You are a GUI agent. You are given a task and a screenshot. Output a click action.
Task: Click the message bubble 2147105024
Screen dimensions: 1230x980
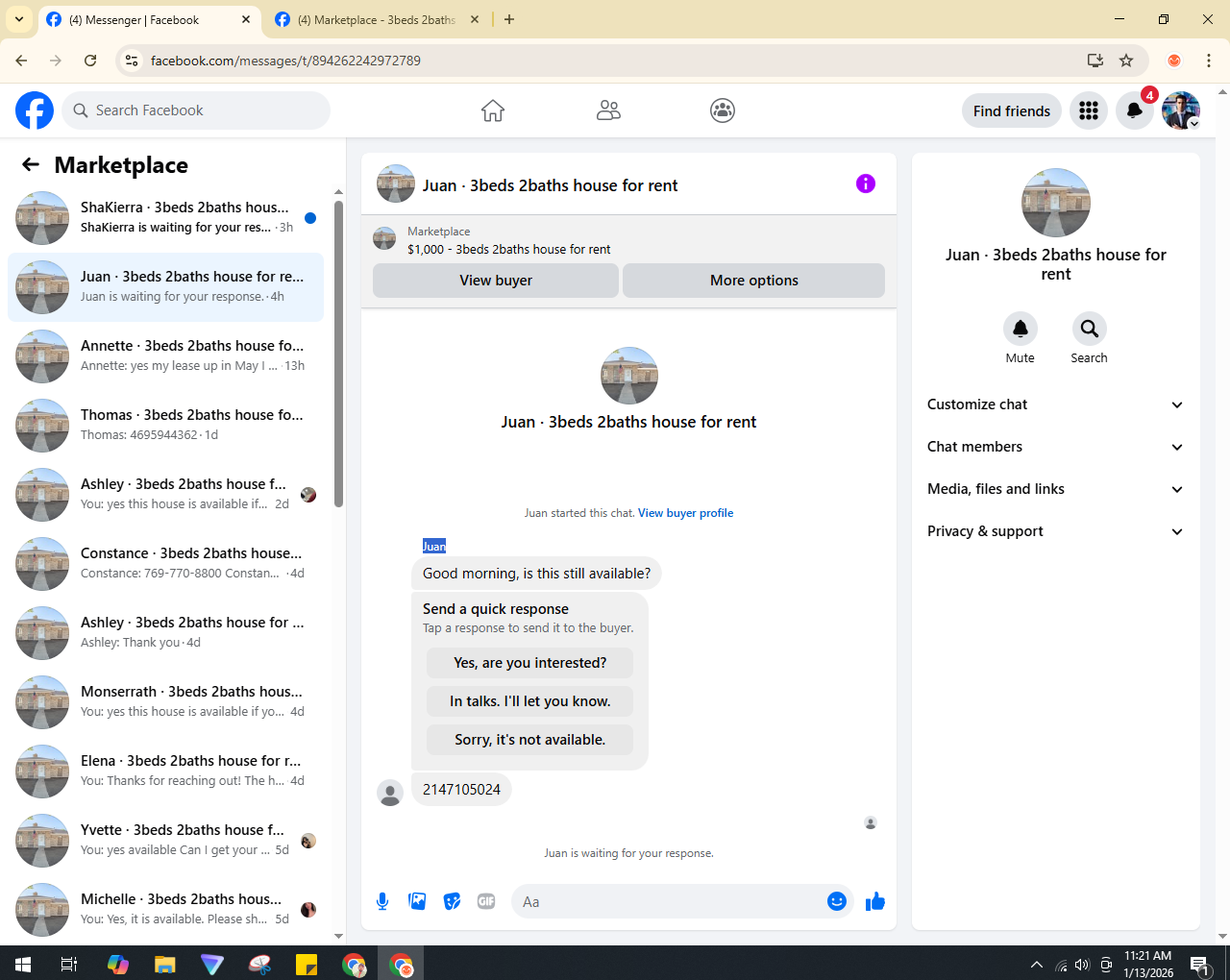click(x=461, y=790)
